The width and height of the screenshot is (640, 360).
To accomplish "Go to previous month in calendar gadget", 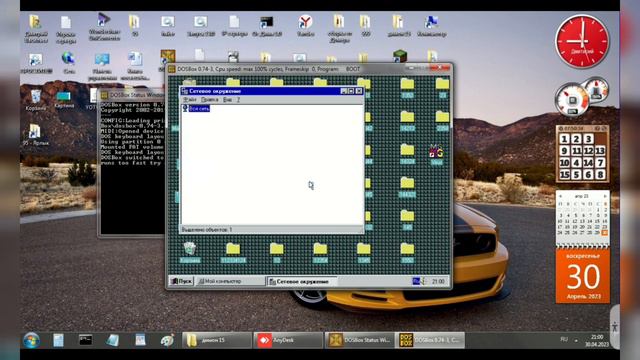I will (561, 196).
